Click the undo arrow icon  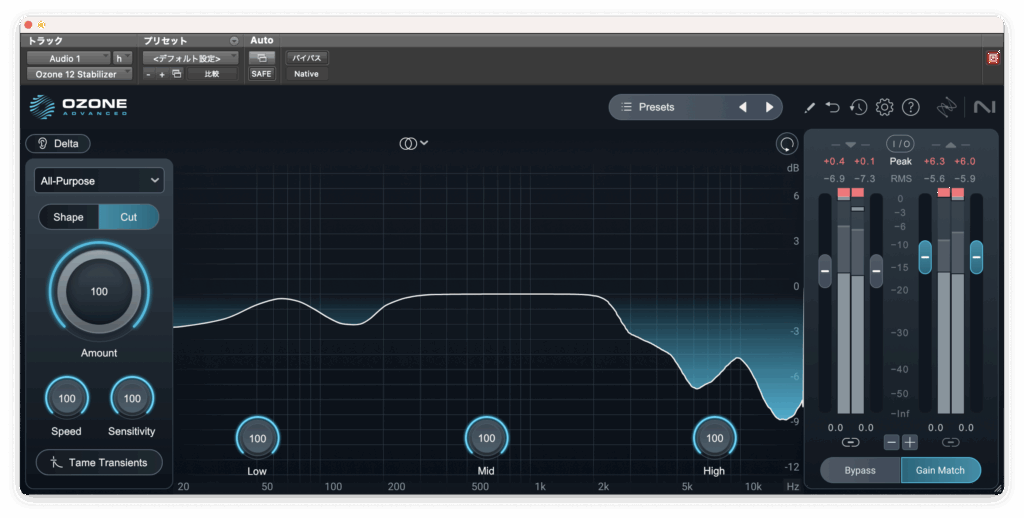point(832,107)
